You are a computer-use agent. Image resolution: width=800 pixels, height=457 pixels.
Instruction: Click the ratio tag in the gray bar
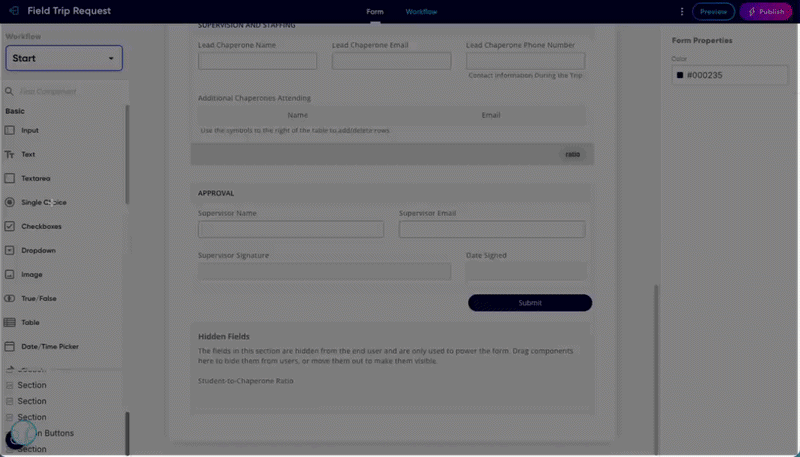pyautogui.click(x=572, y=154)
